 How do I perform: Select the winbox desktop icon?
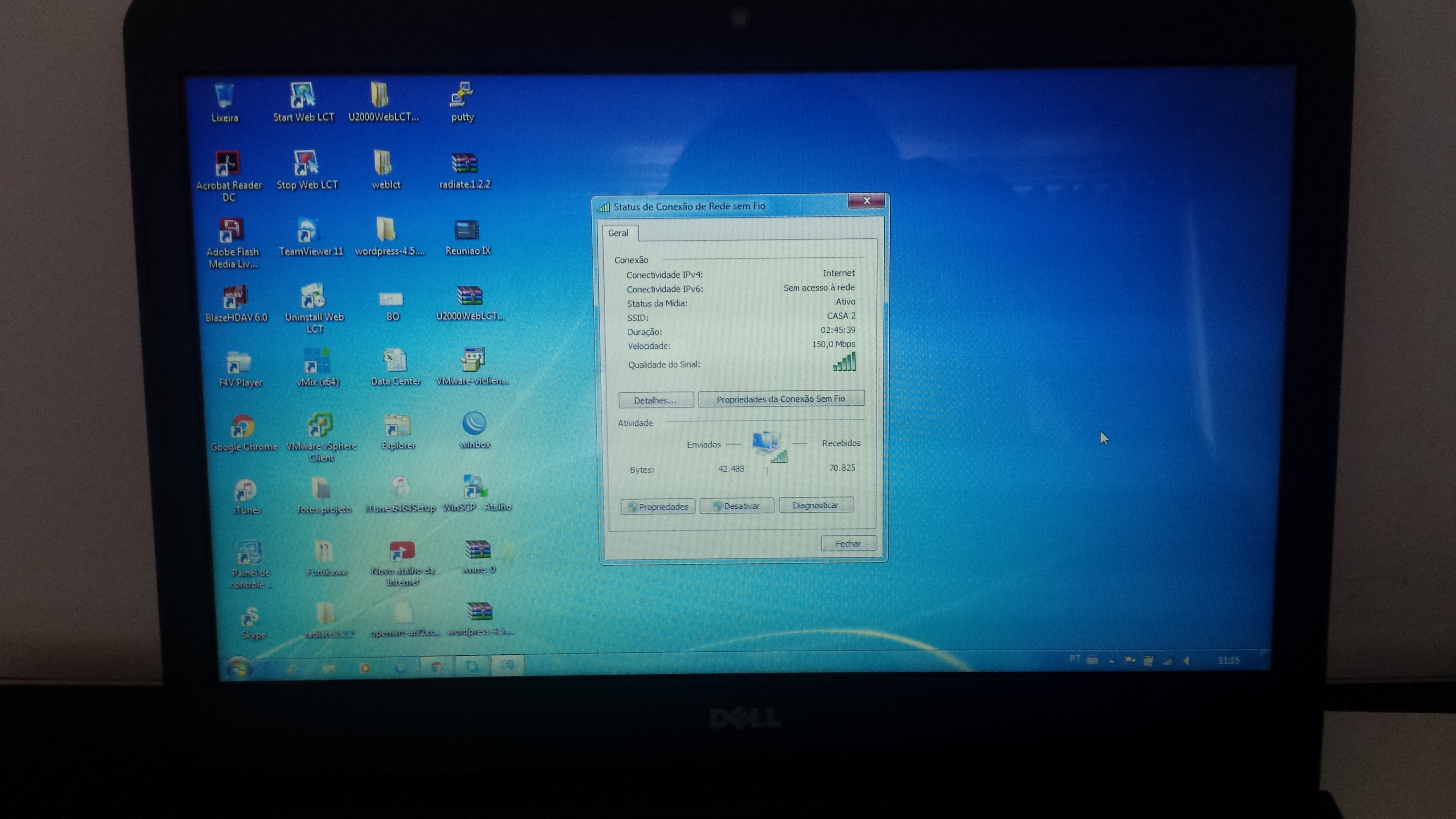click(x=474, y=424)
